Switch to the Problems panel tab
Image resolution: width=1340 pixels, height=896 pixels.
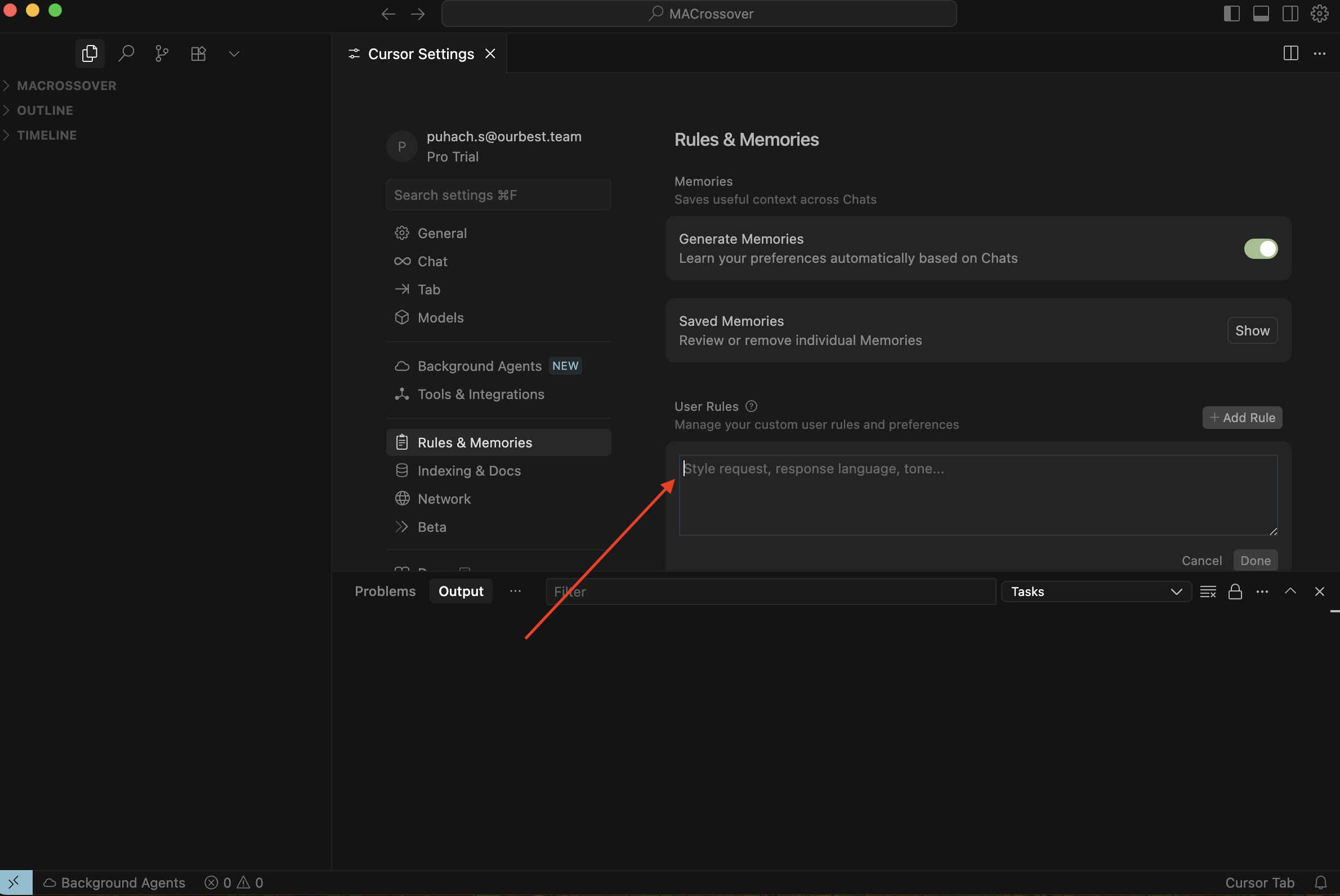(385, 591)
